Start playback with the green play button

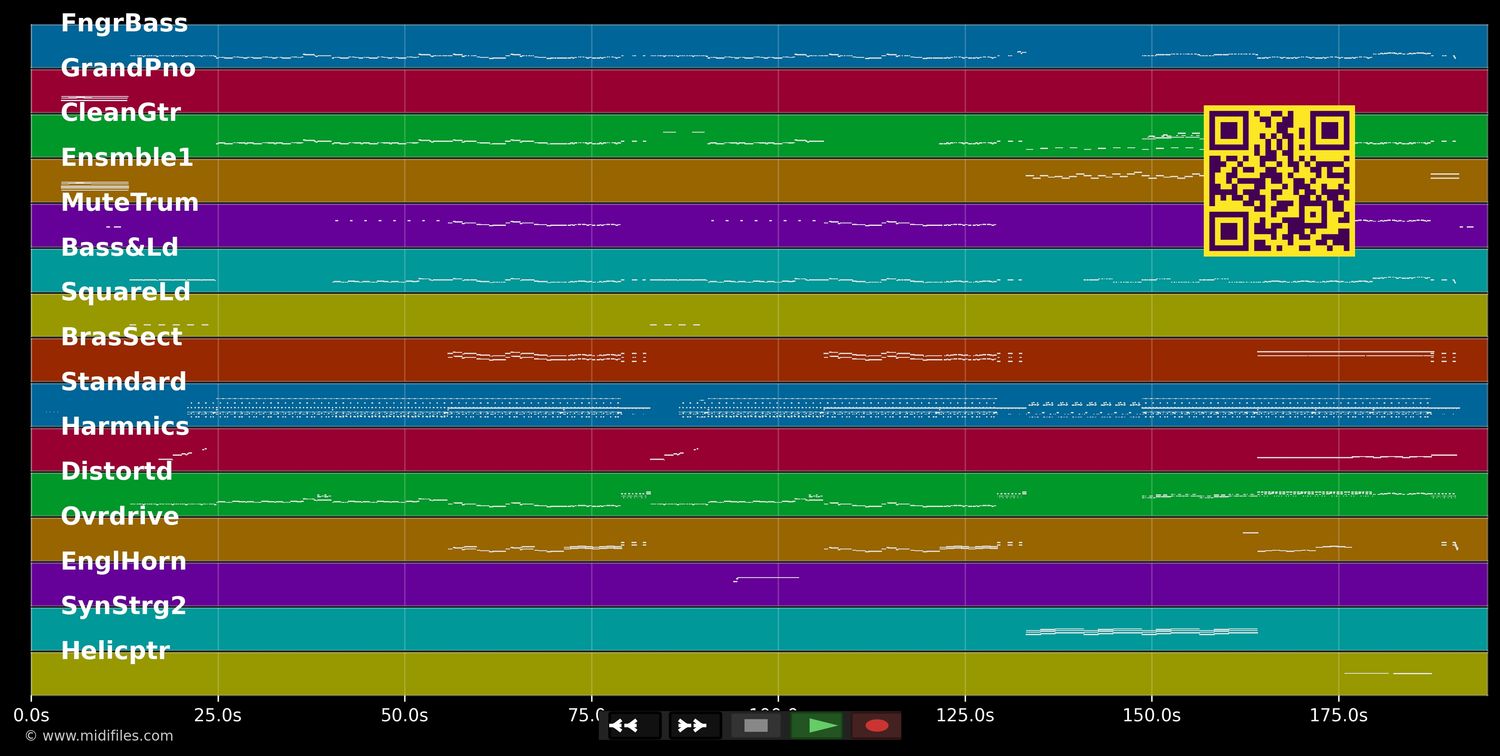(817, 726)
